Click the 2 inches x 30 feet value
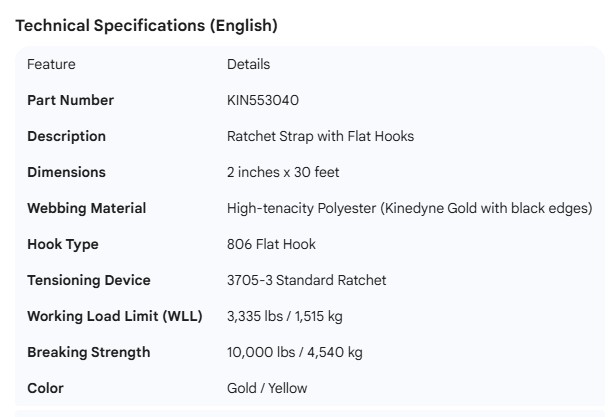This screenshot has height=417, width=616. 283,172
